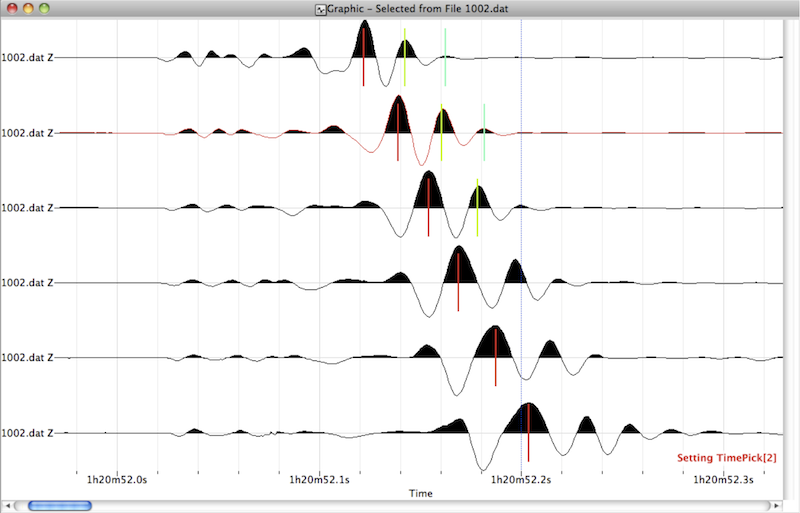Select the bottom 1002.dat Z trace label

click(27, 433)
